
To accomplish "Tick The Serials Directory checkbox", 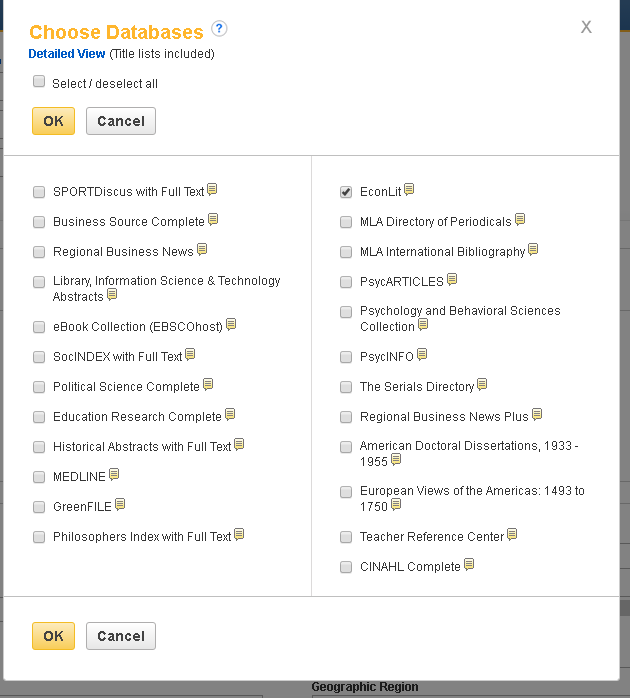I will coord(346,387).
